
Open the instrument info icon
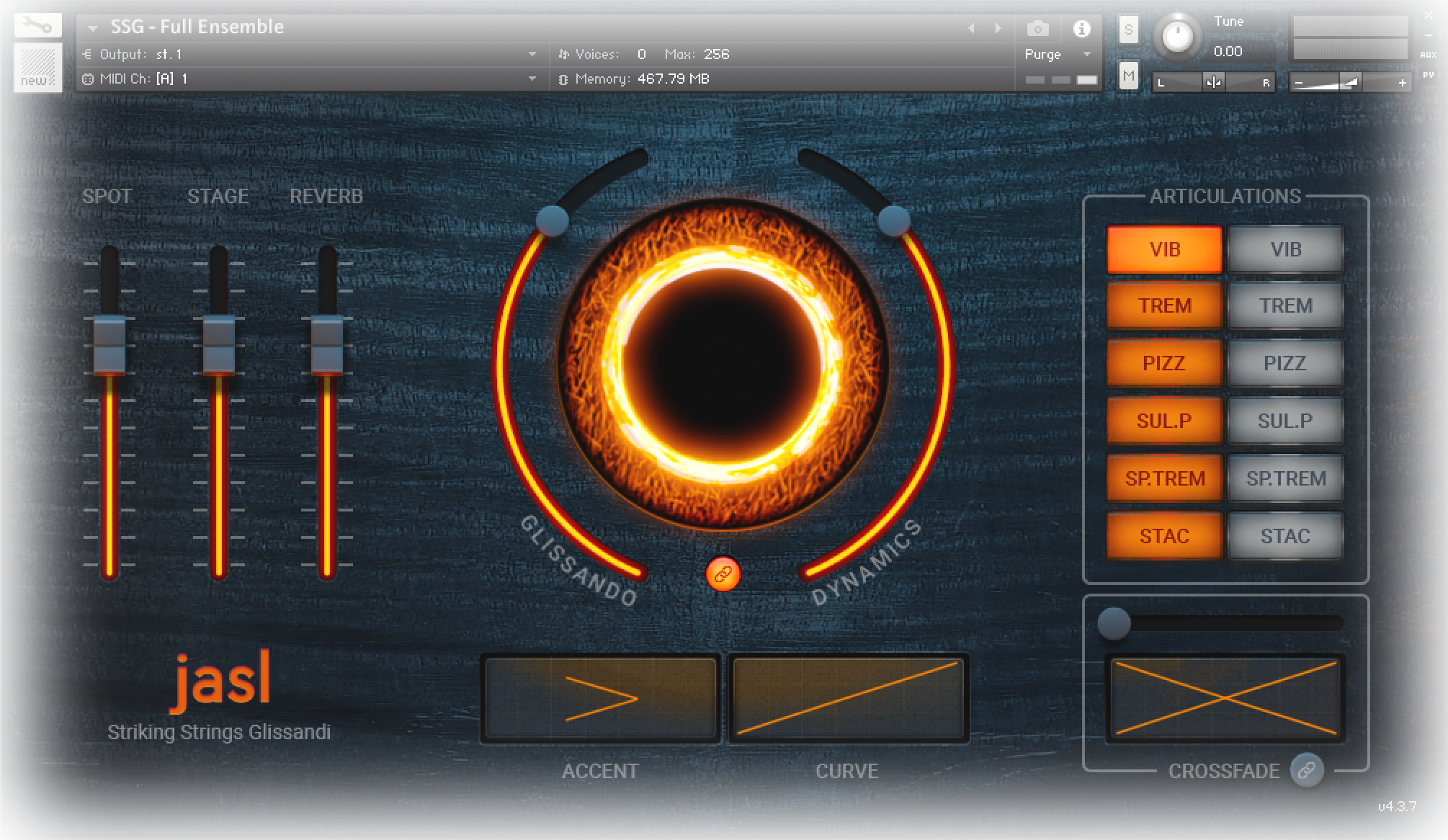coord(1081,29)
